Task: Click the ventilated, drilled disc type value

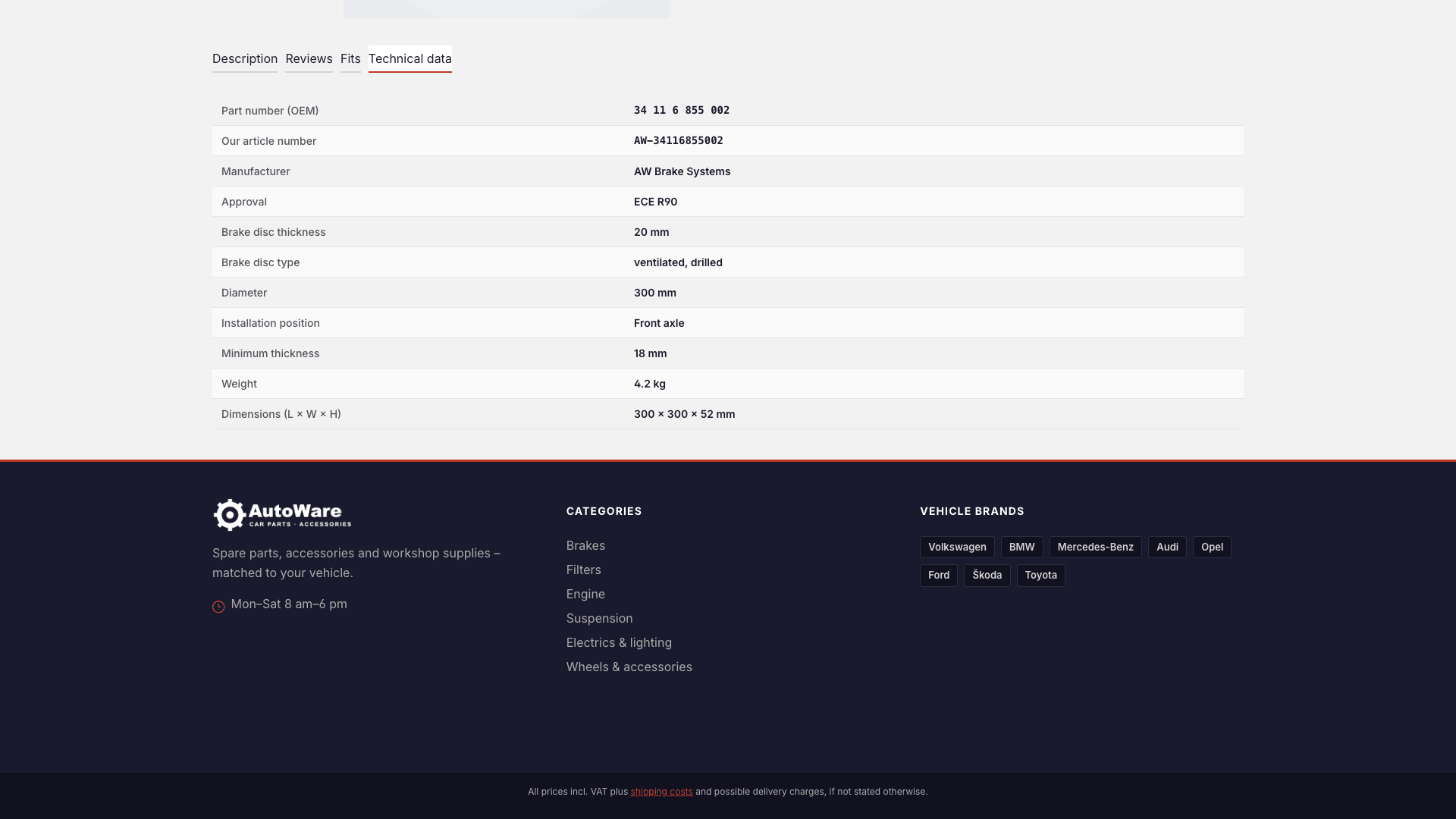Action: pyautogui.click(x=678, y=262)
